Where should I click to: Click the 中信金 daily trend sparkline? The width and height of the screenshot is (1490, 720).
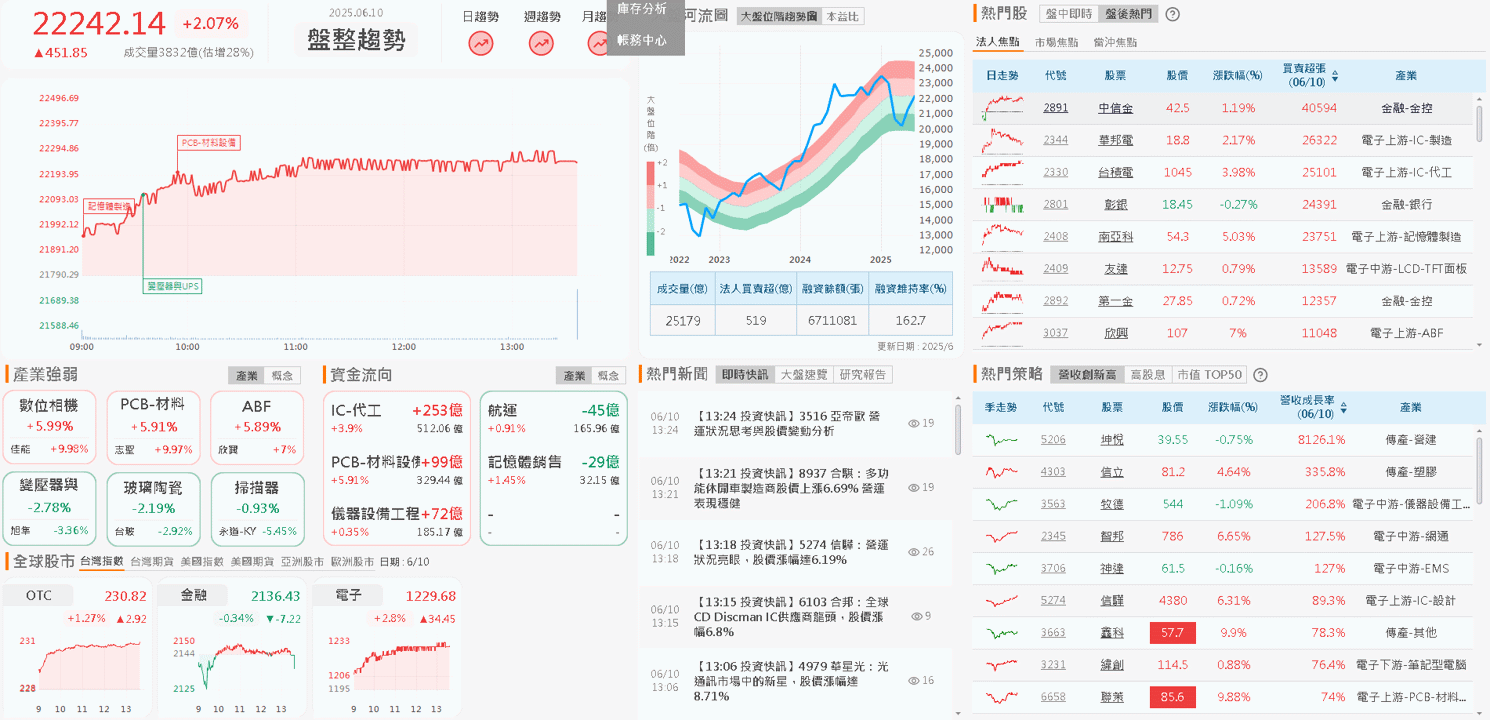(x=1003, y=107)
